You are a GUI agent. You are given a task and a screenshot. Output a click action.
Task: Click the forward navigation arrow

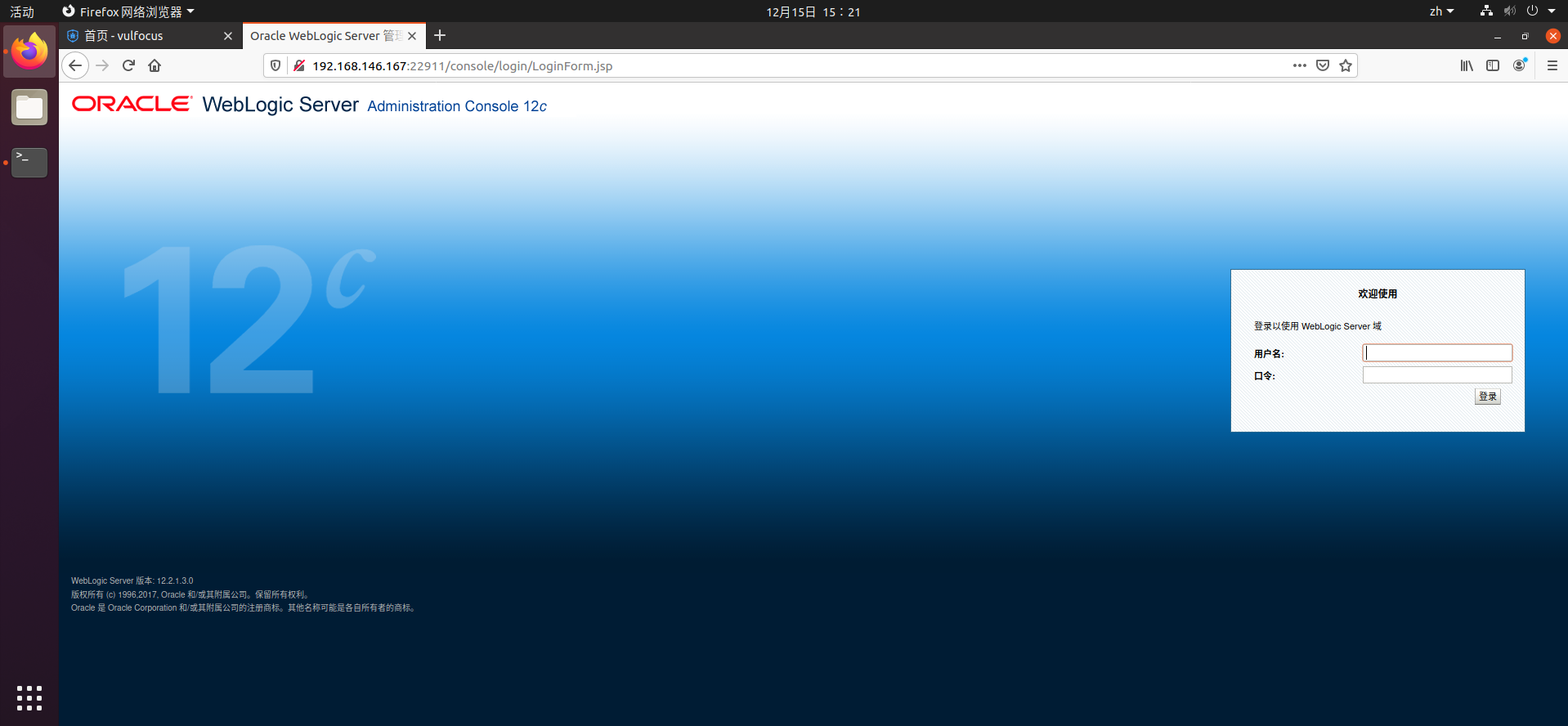pos(102,65)
